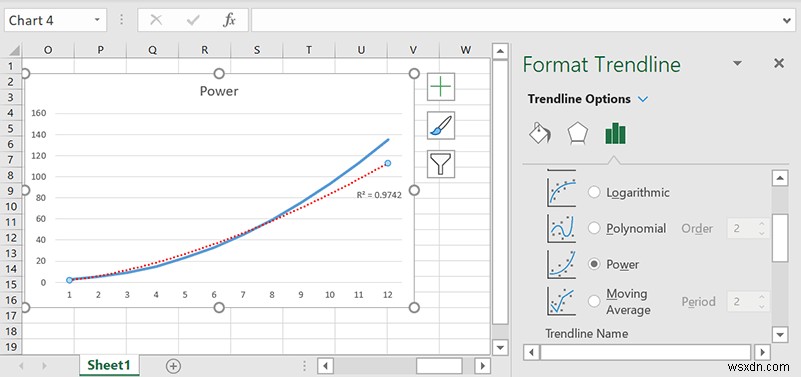
Task: Open the Chart Elements plus button
Action: tap(441, 87)
